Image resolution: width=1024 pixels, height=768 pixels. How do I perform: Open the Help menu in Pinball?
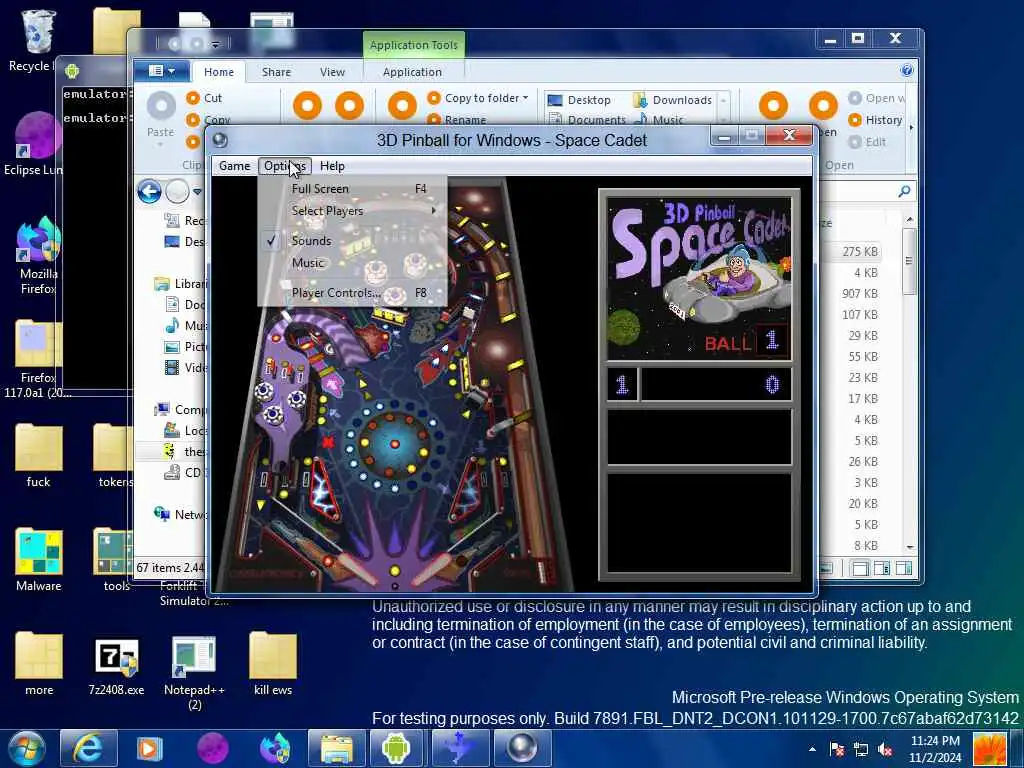tap(332, 166)
